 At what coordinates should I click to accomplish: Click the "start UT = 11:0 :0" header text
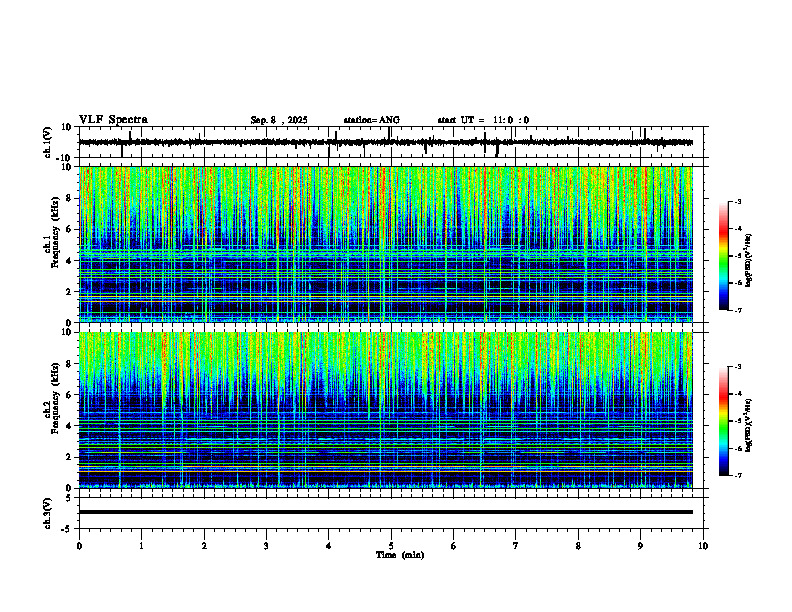[483, 120]
